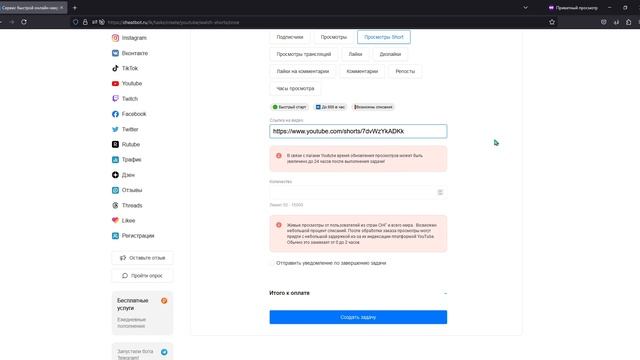Choose the Репосты option

405,71
